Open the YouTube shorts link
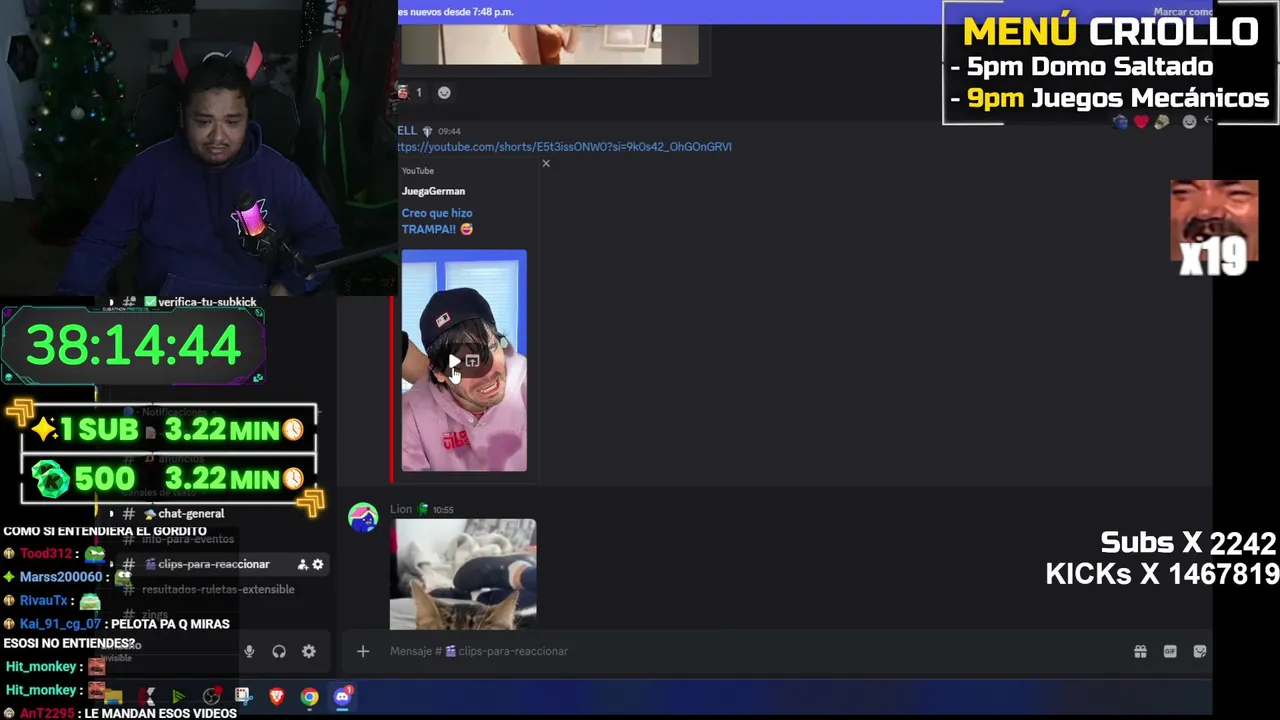This screenshot has height=720, width=1280. (564, 146)
